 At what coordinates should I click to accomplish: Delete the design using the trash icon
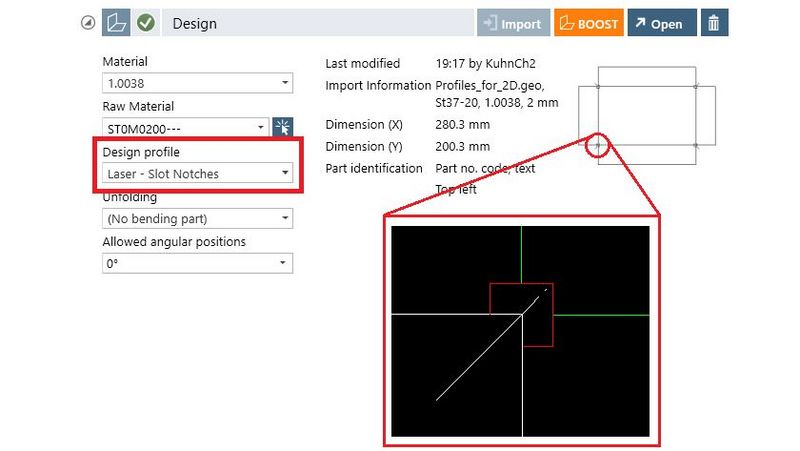(714, 23)
